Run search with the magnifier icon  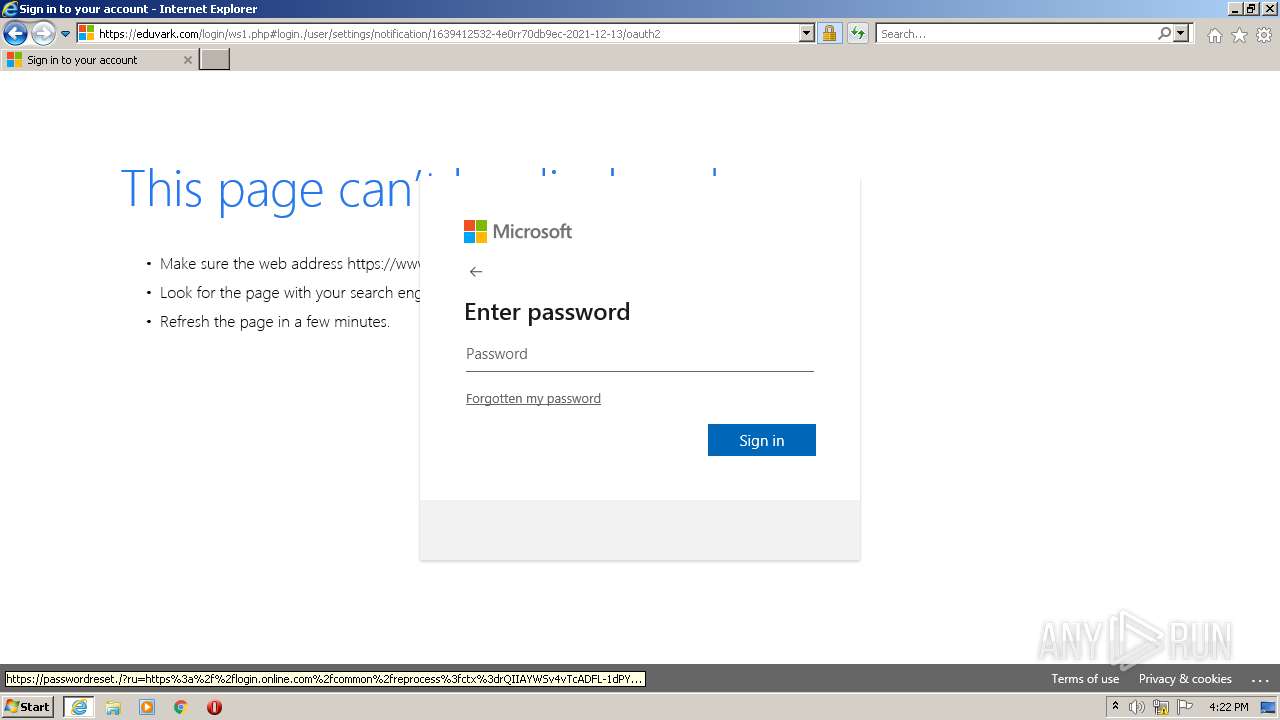tap(1164, 34)
